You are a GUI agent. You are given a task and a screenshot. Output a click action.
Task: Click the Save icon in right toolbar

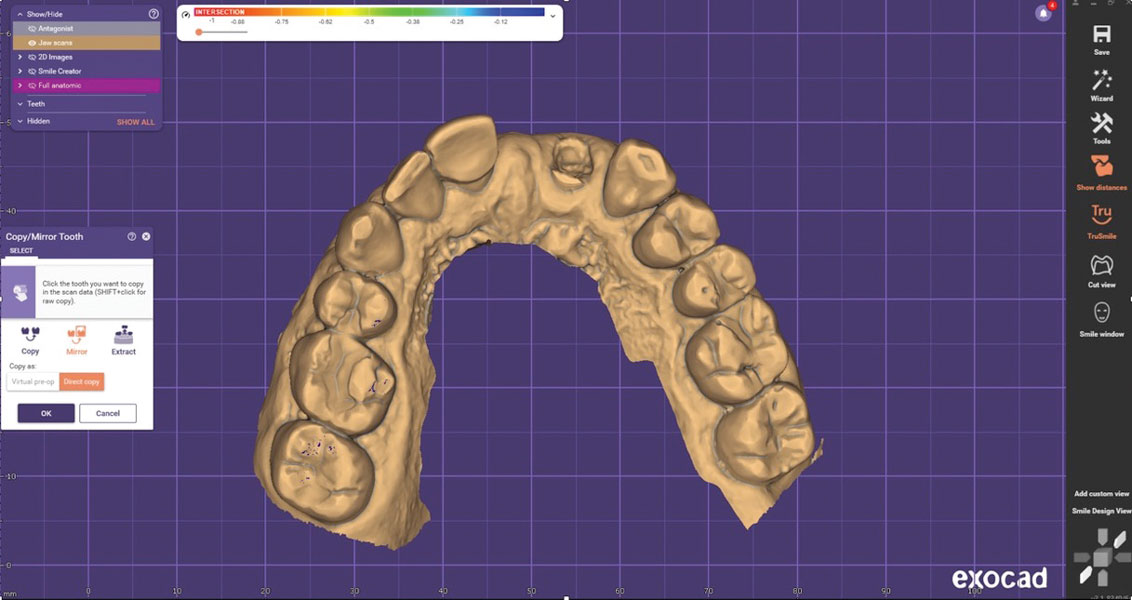pyautogui.click(x=1101, y=35)
